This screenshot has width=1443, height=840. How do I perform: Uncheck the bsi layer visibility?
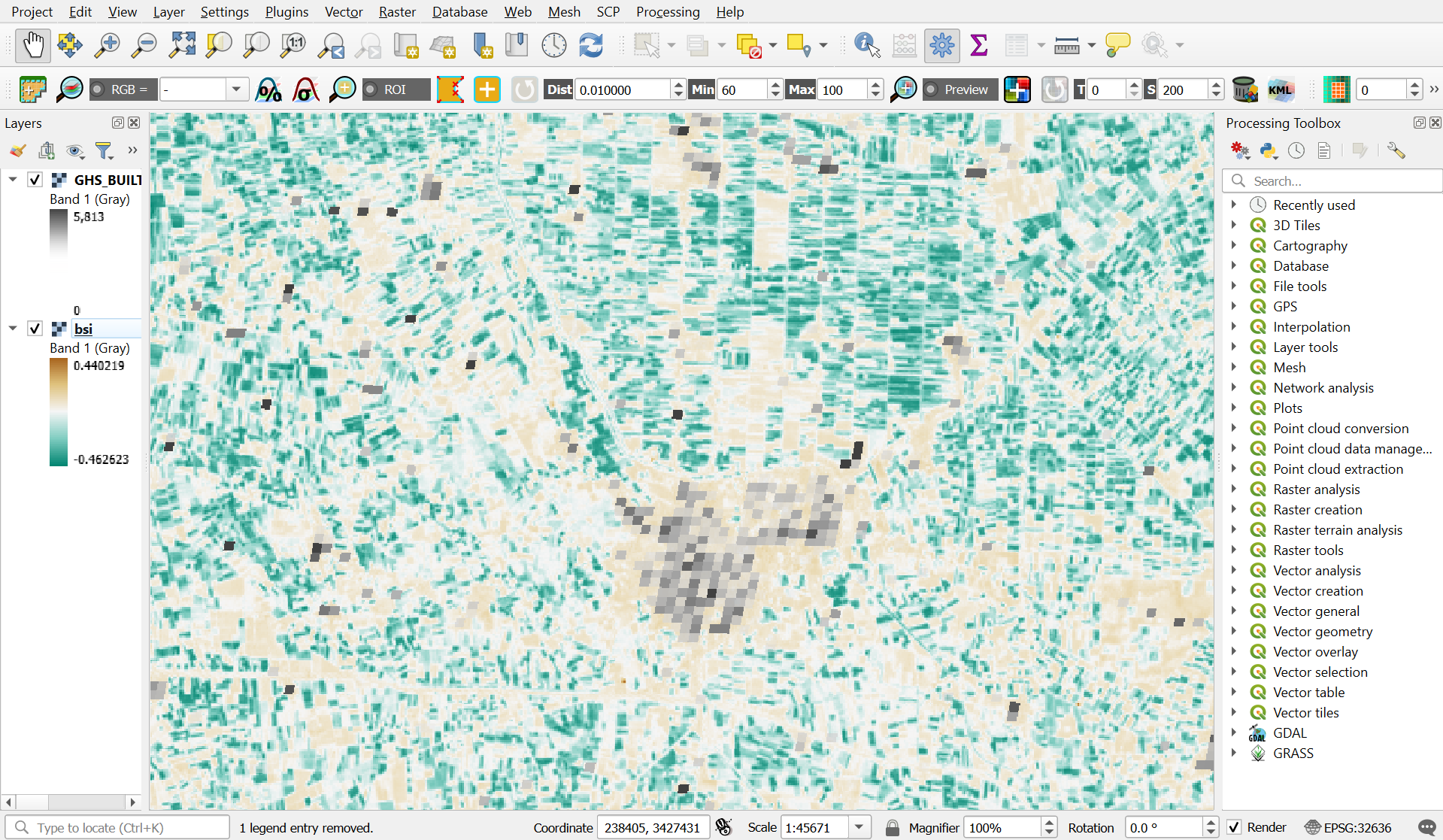[35, 329]
